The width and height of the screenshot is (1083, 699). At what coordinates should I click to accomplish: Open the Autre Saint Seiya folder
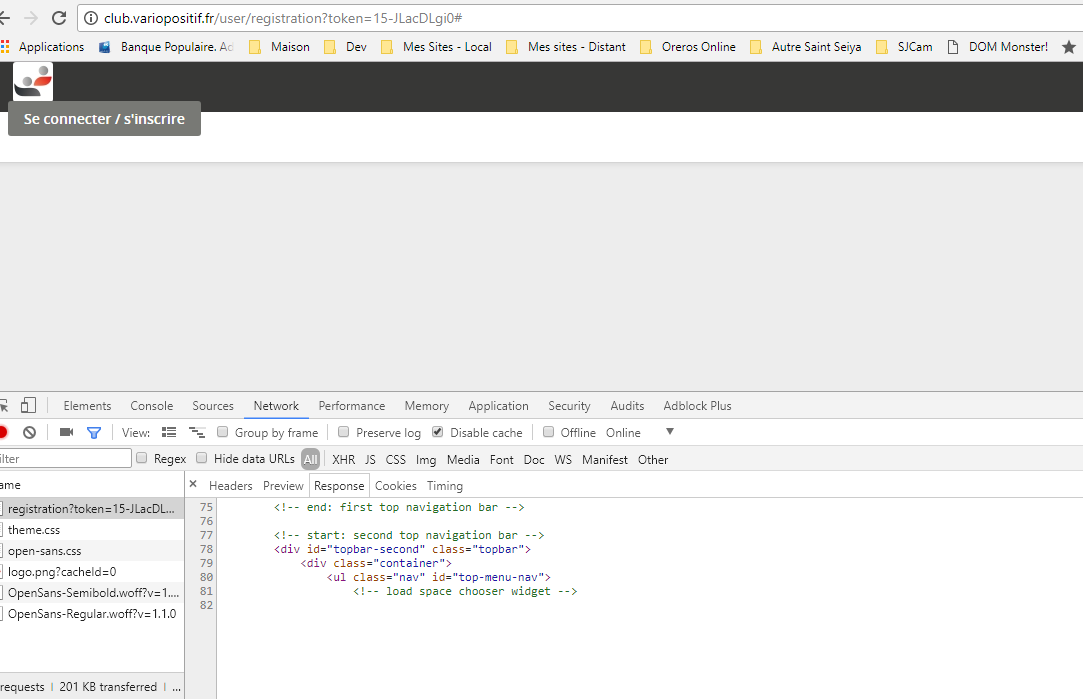[806, 47]
